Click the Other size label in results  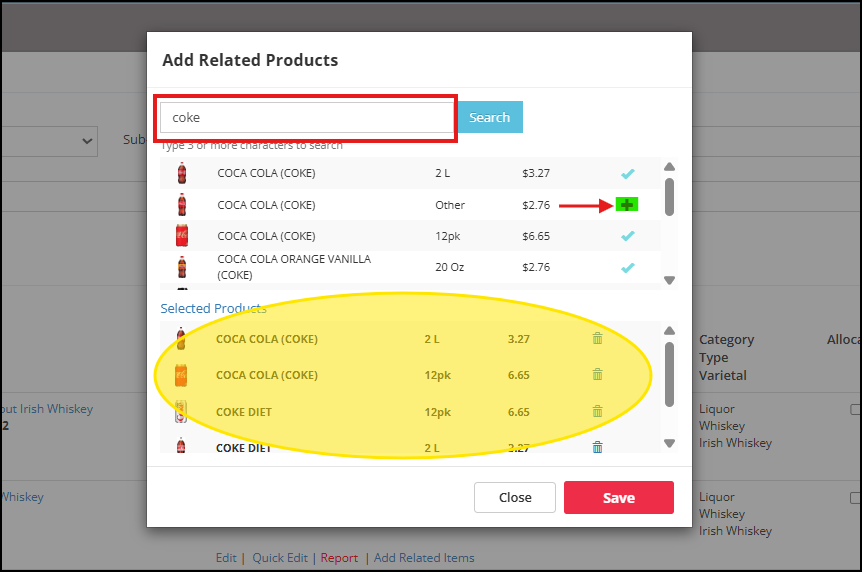[450, 205]
